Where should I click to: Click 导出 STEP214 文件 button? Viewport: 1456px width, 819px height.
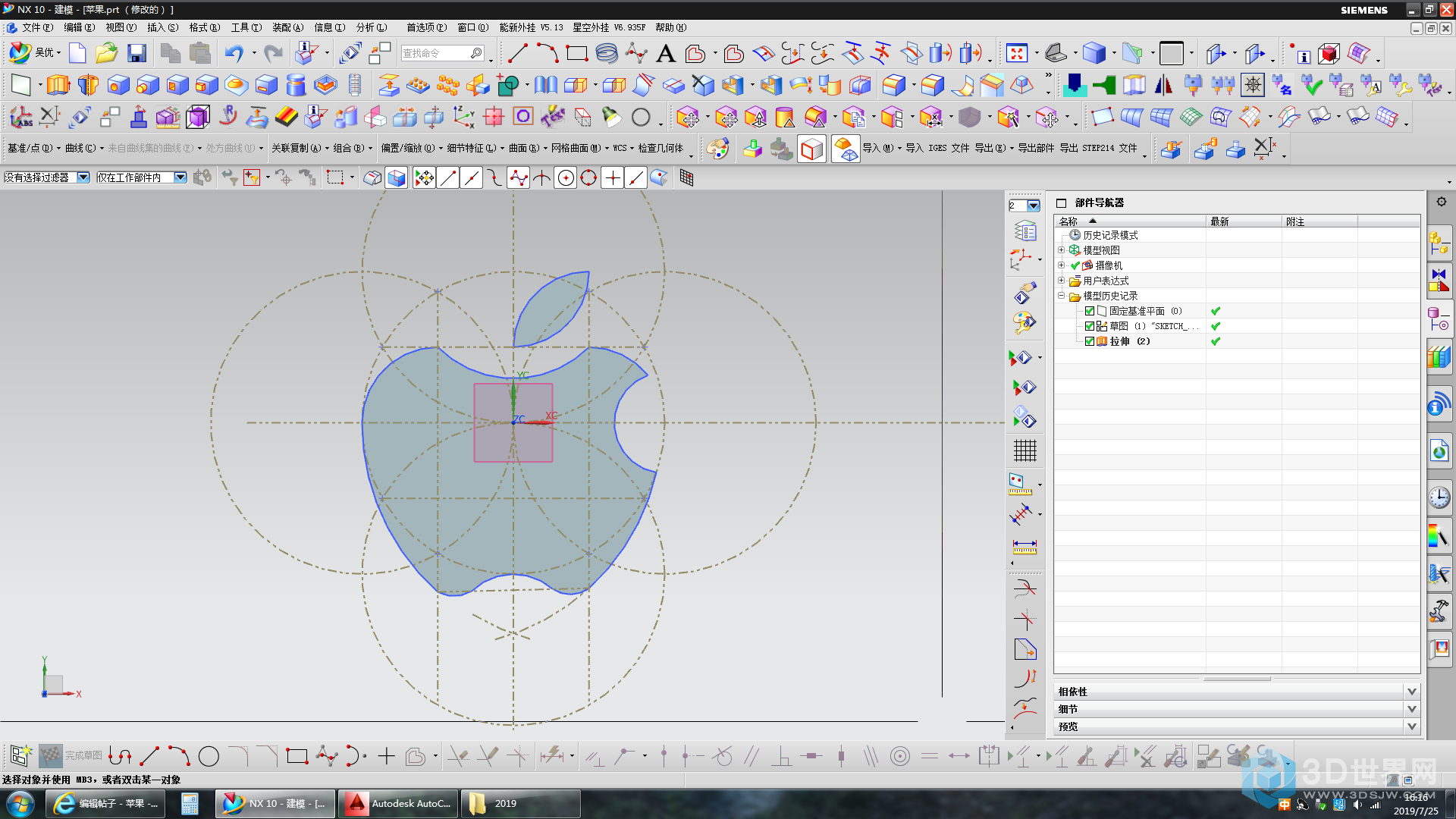click(1098, 148)
